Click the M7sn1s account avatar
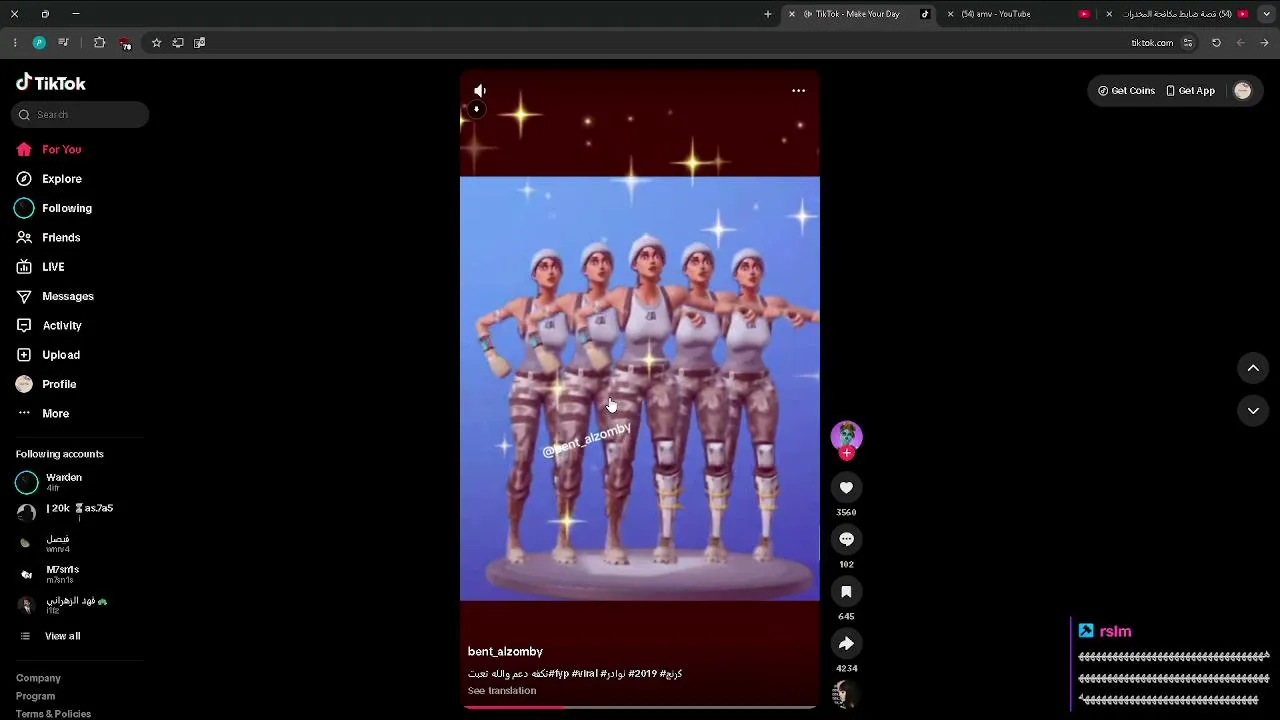Screen dimensions: 1280x720 click(26, 575)
